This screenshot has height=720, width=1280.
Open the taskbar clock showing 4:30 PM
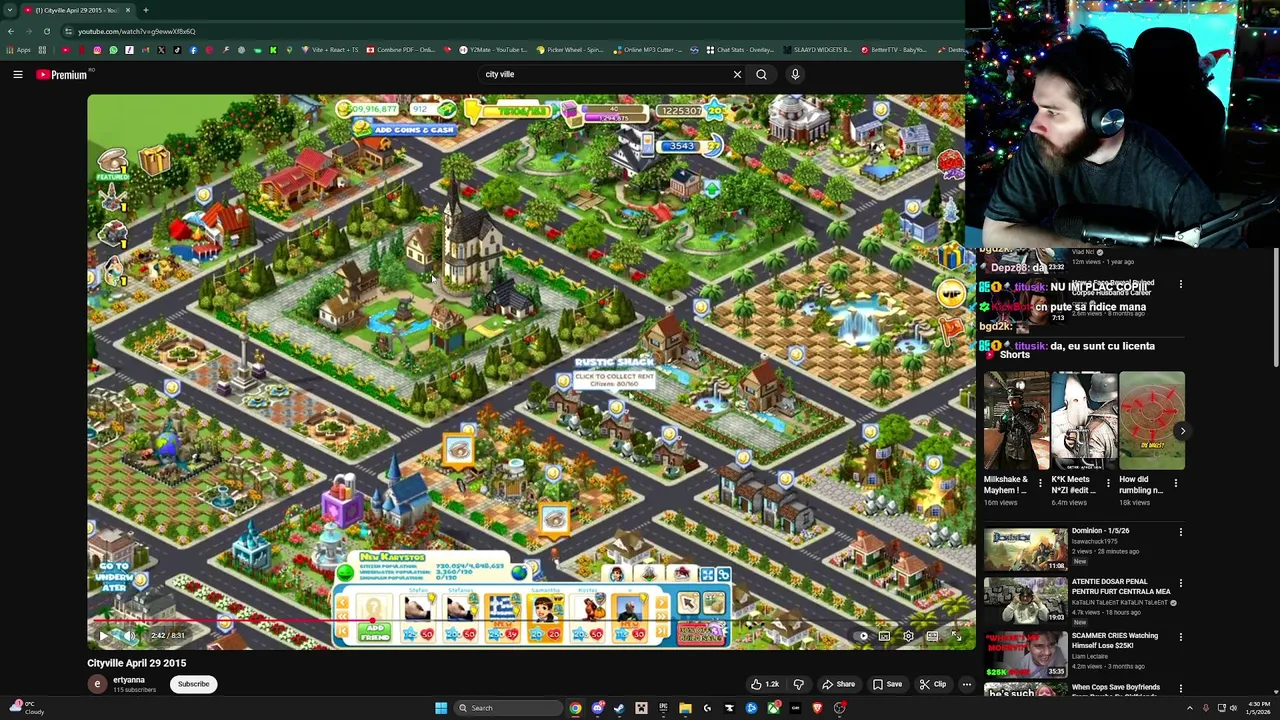click(x=1258, y=708)
